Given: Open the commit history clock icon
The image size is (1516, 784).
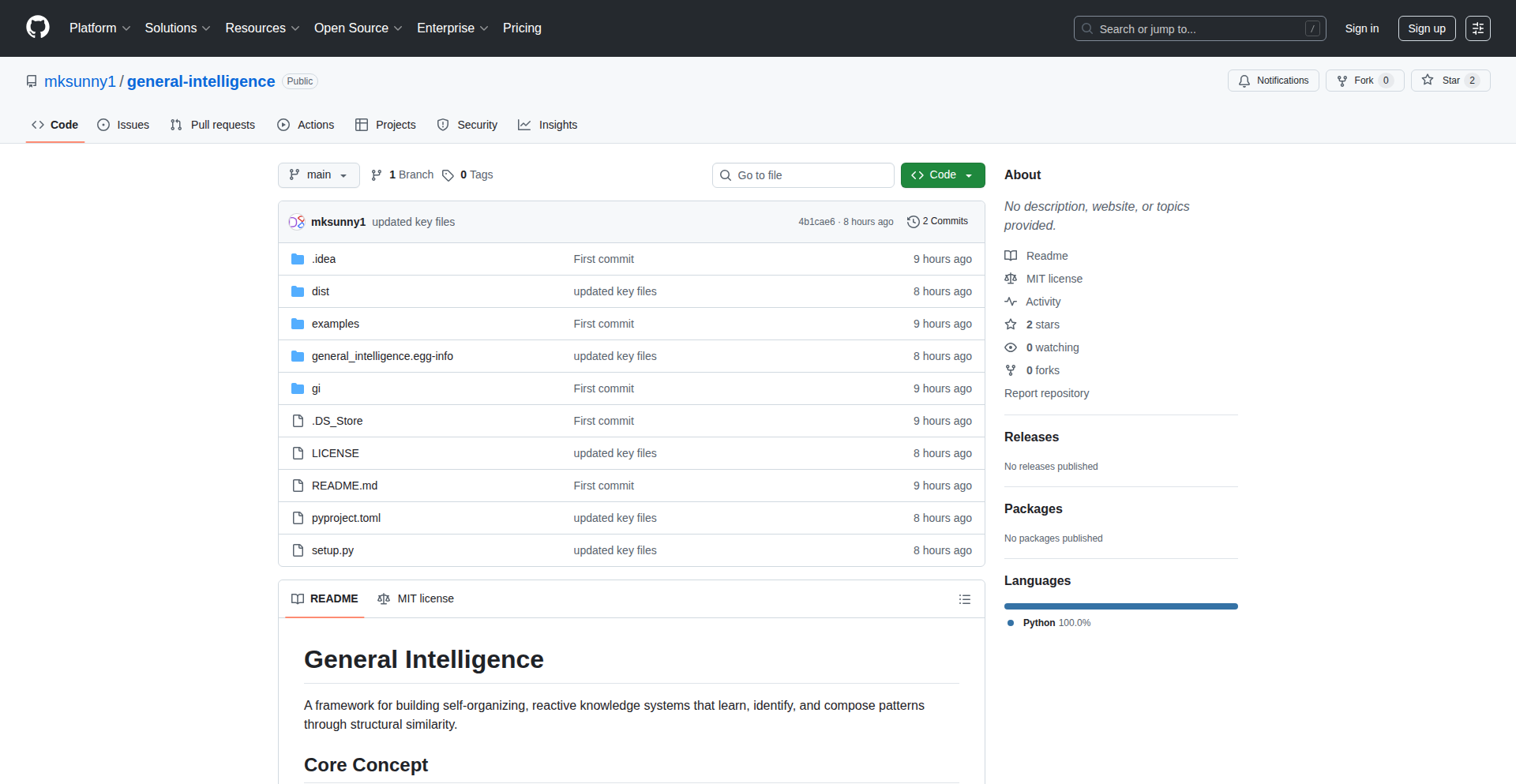Looking at the screenshot, I should click(x=913, y=222).
